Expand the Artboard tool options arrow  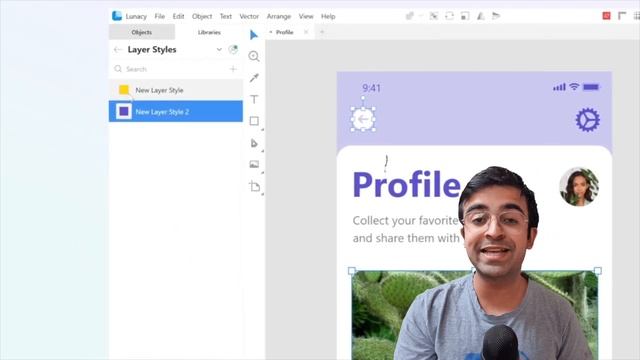(262, 194)
